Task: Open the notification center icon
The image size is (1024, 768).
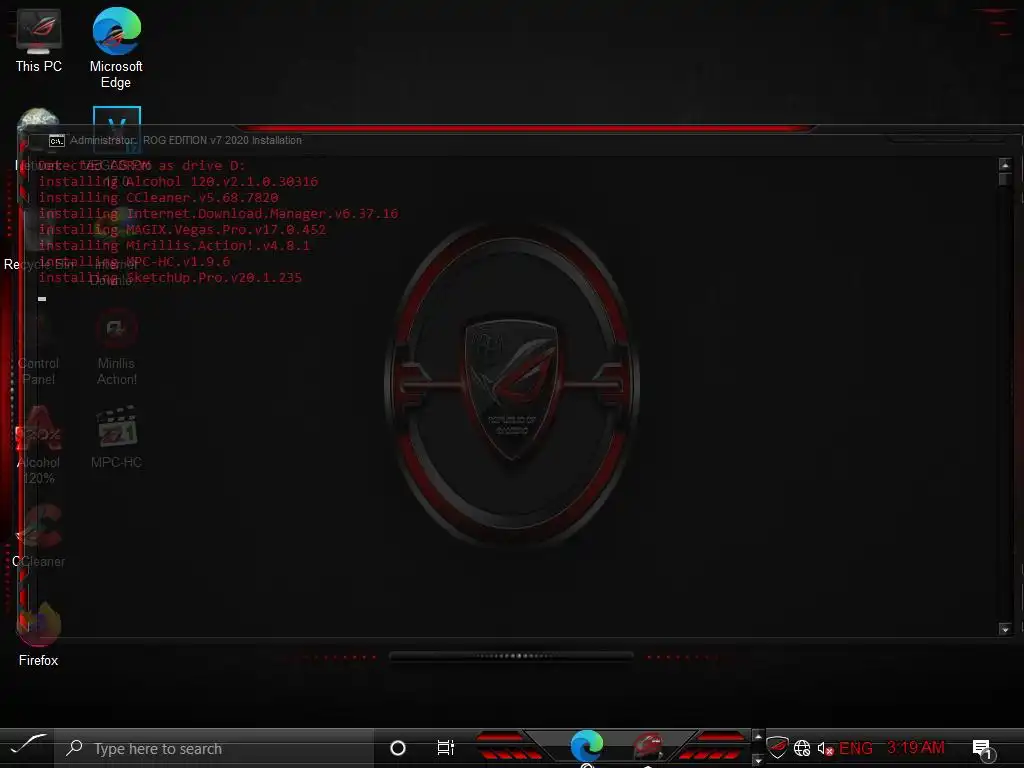Action: [983, 749]
